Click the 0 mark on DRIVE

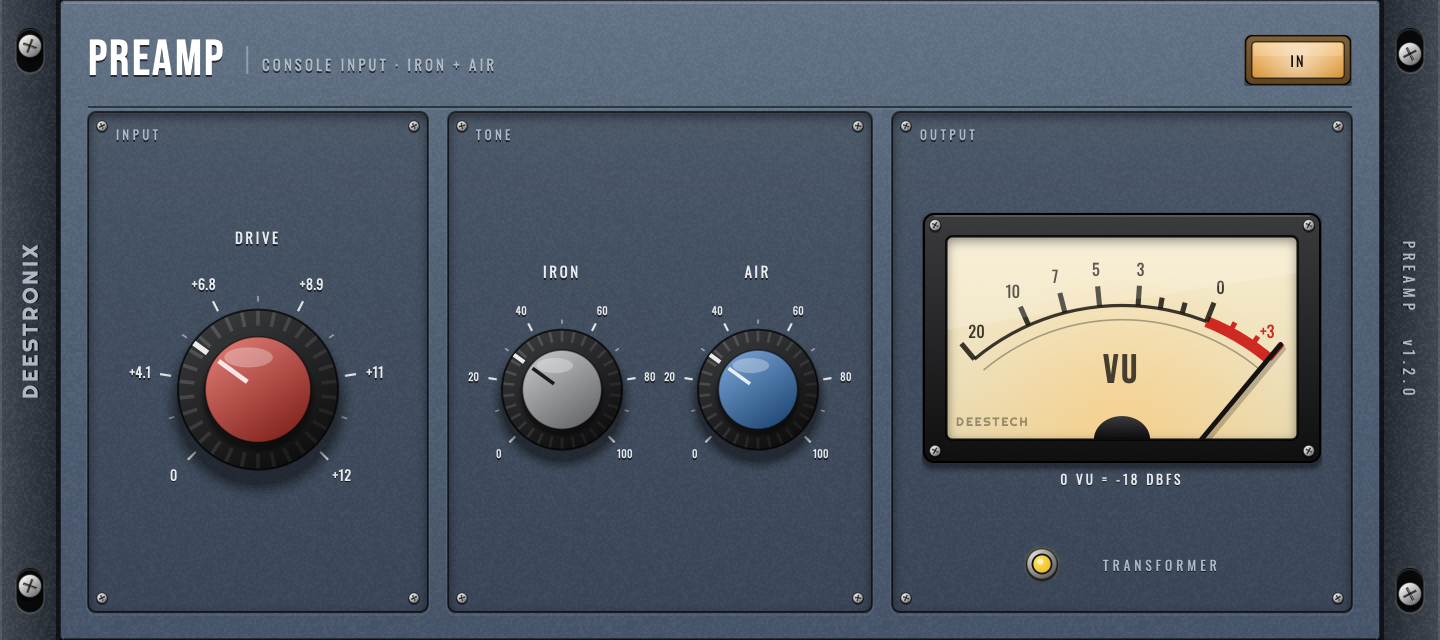[x=173, y=476]
